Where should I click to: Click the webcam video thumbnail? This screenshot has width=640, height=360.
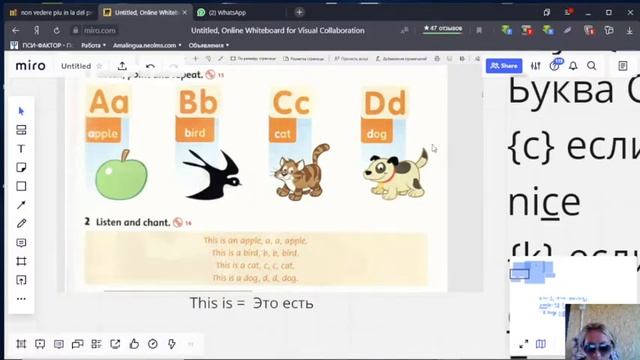tap(603, 331)
